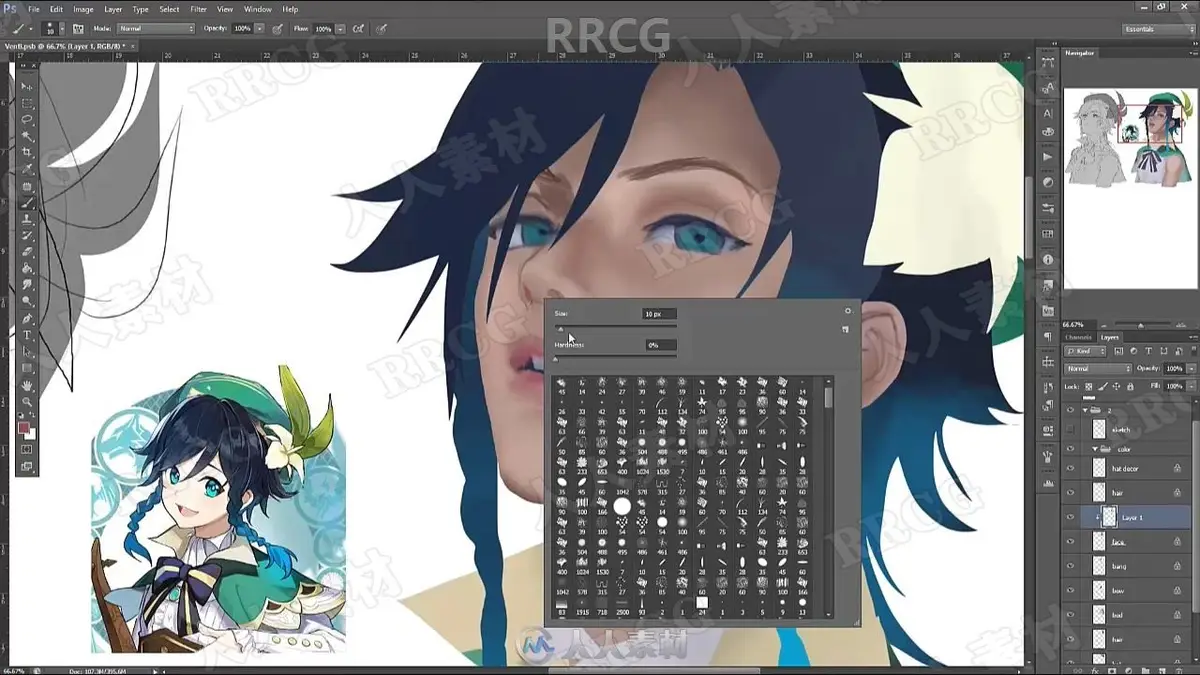Image resolution: width=1200 pixels, height=675 pixels.
Task: Select the hat decor layer
Action: pos(1138,468)
